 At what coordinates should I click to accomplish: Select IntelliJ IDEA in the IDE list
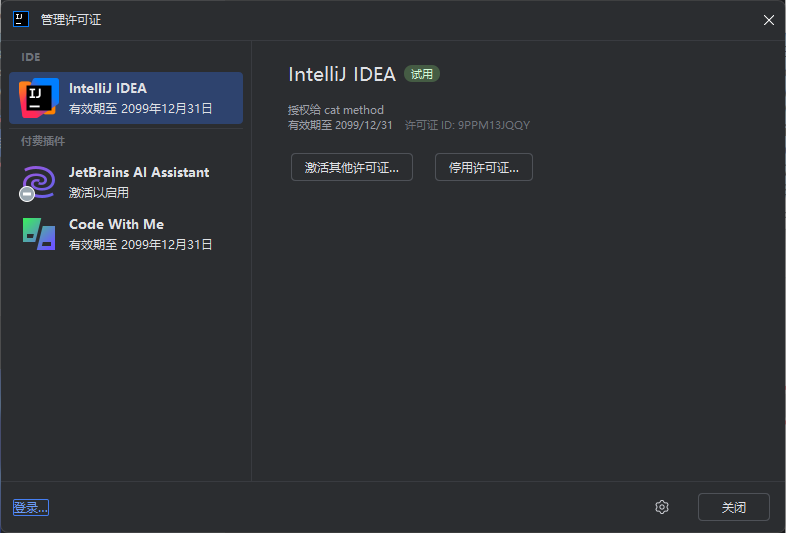(126, 98)
